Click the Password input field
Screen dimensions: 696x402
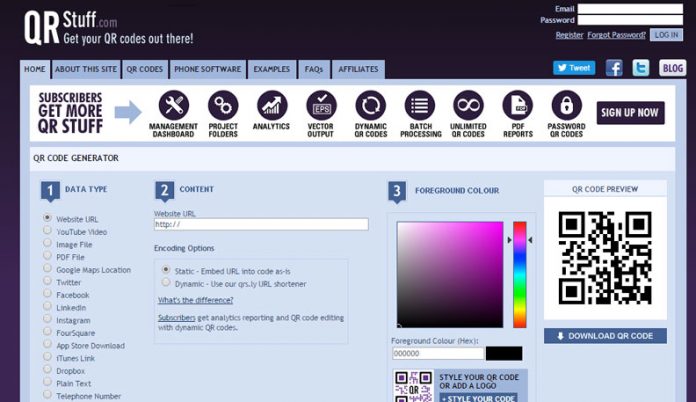[x=630, y=20]
